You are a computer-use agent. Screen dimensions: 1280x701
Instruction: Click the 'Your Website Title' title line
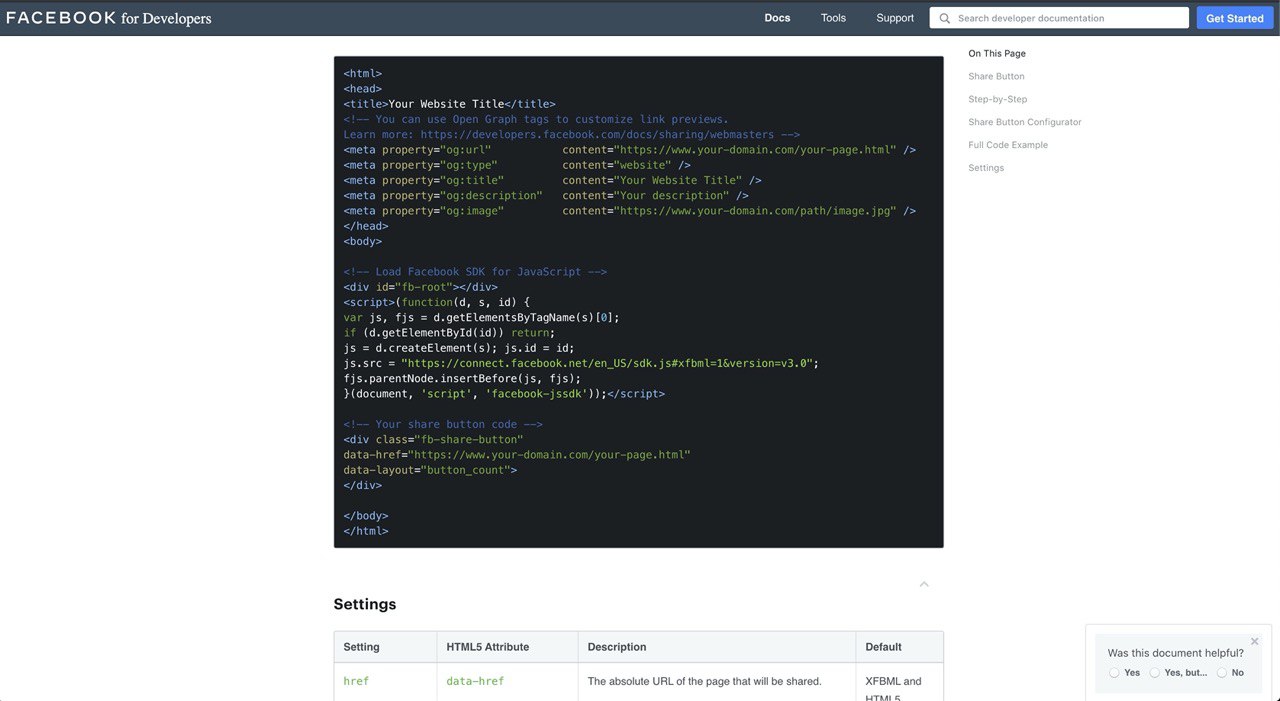(x=449, y=104)
